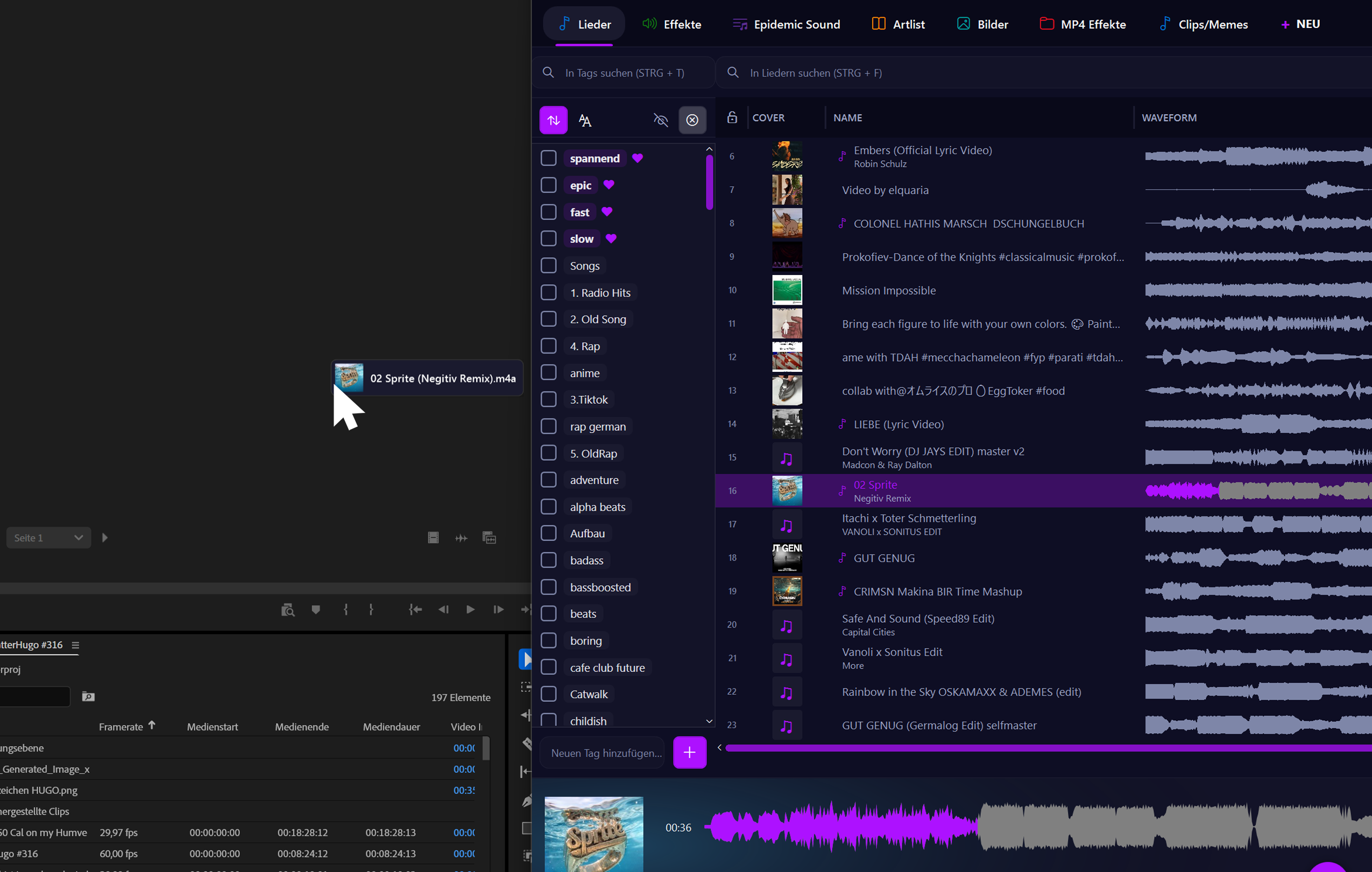Click next page arrow beside Seite 1

[104, 537]
